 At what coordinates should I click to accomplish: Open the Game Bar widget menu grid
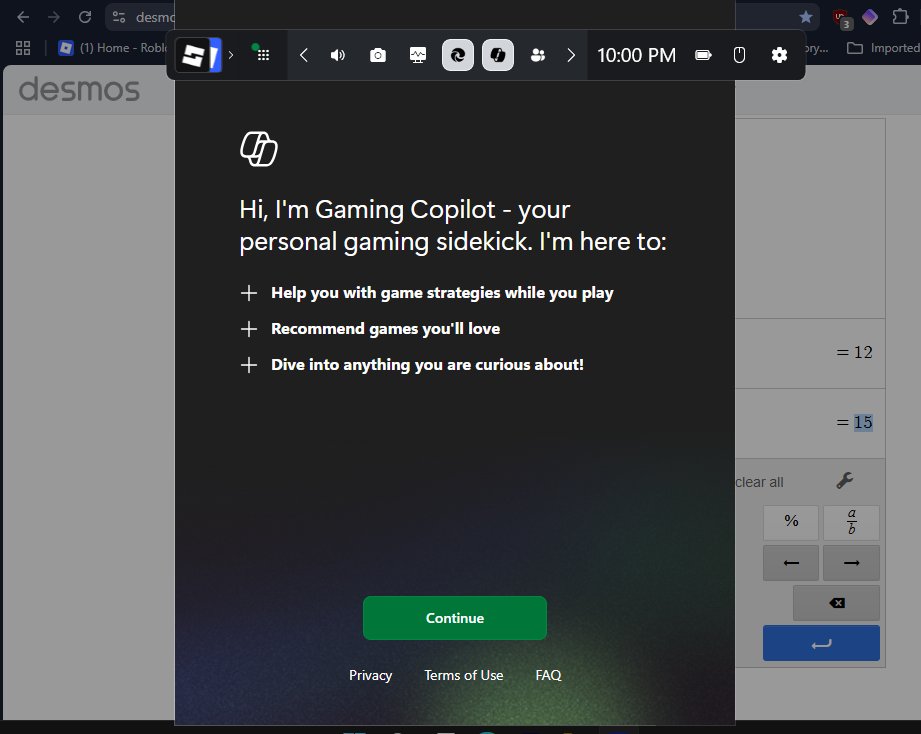coord(261,54)
